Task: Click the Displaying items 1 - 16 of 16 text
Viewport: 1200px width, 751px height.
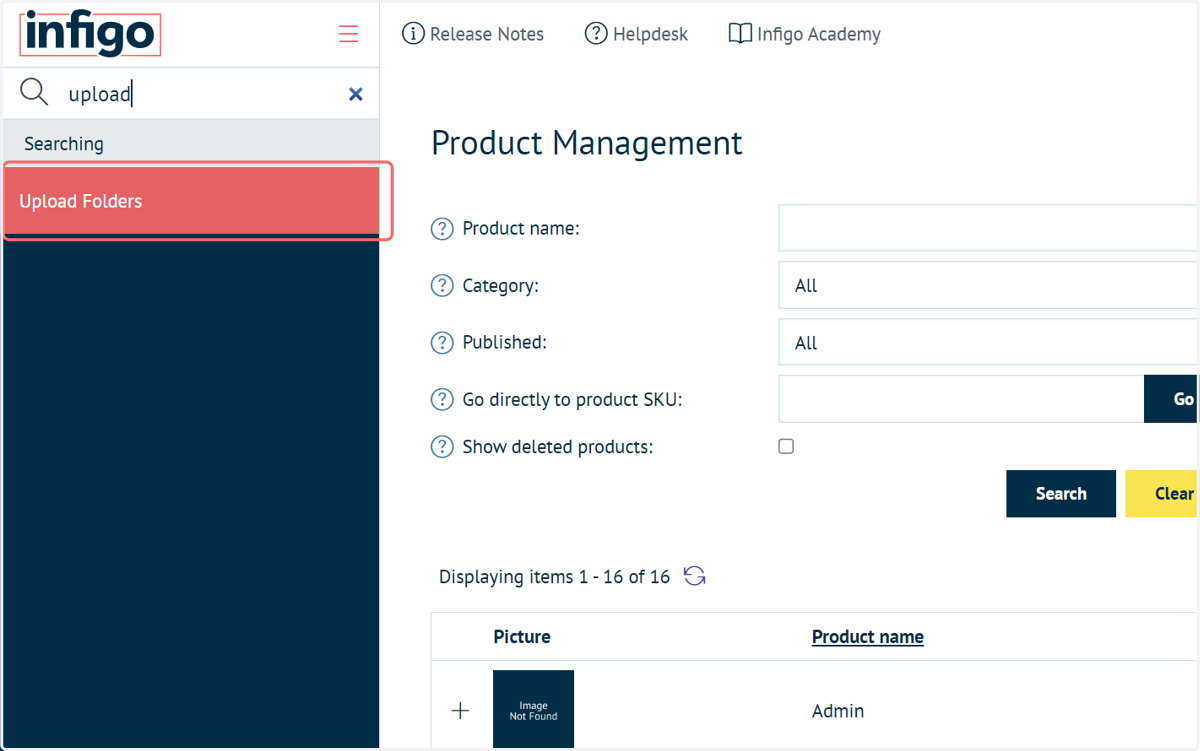Action: click(x=554, y=577)
